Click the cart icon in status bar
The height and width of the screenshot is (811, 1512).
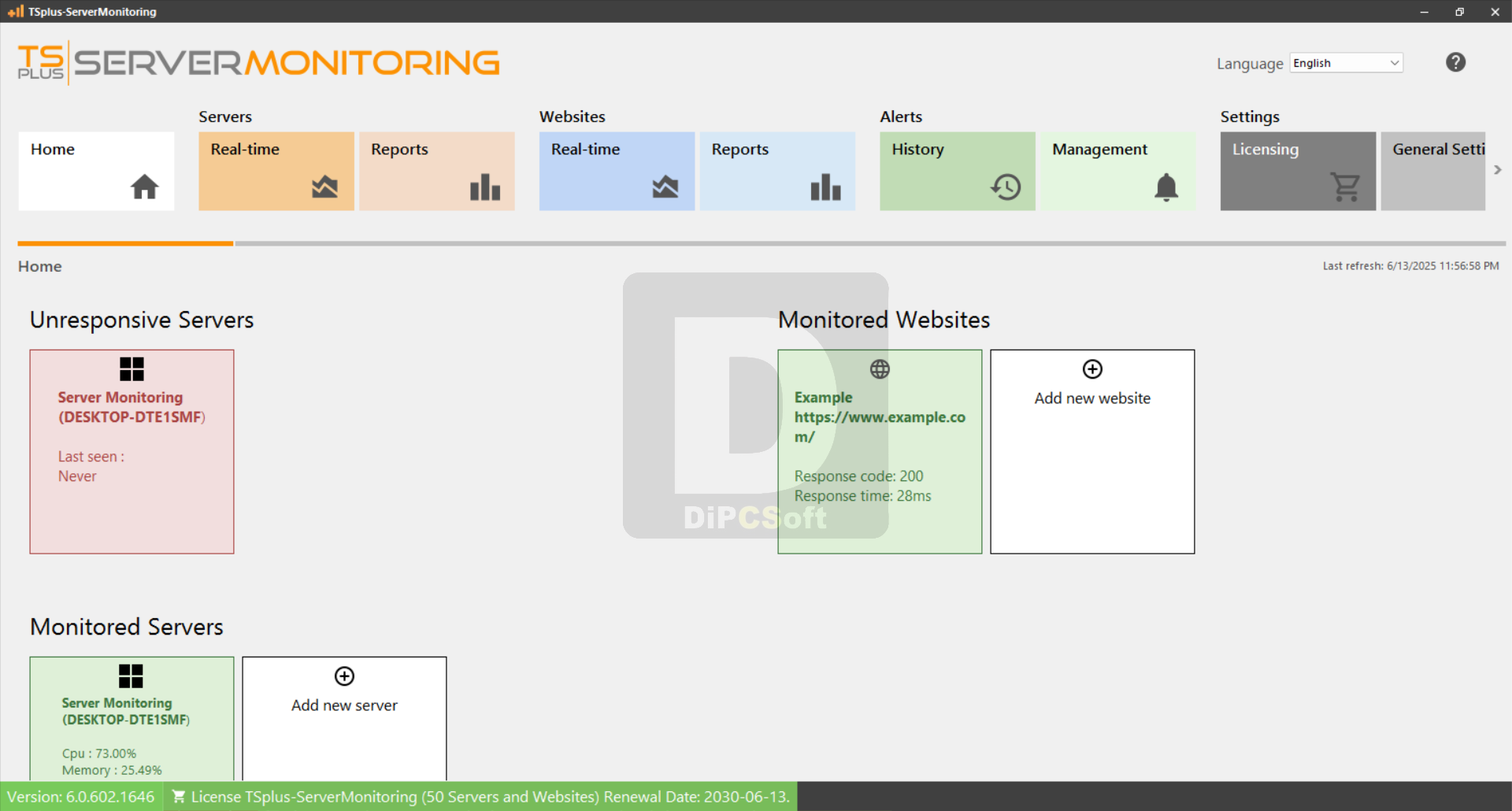[x=179, y=797]
